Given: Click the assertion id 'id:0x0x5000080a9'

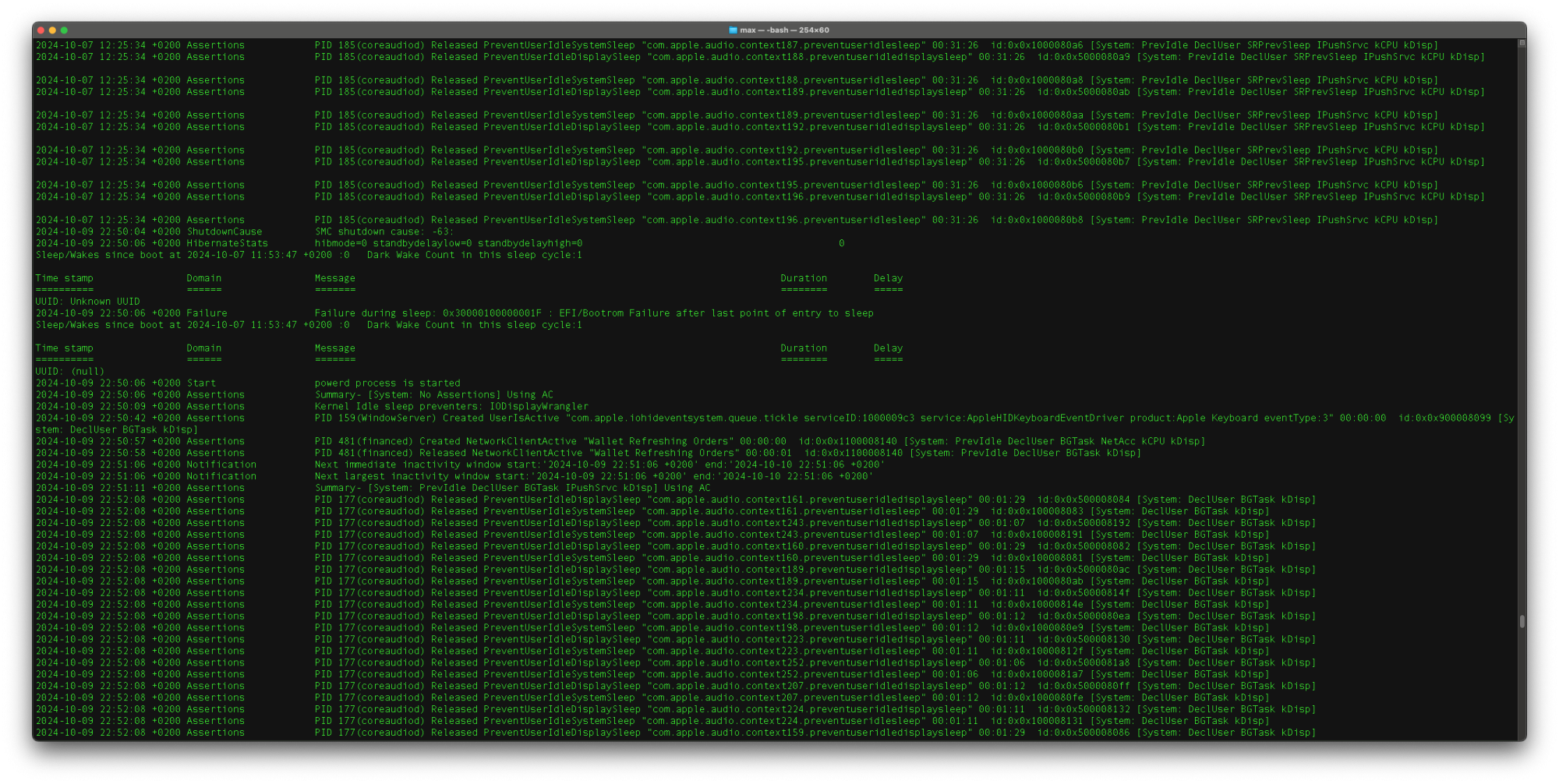Looking at the screenshot, I should (x=1084, y=57).
